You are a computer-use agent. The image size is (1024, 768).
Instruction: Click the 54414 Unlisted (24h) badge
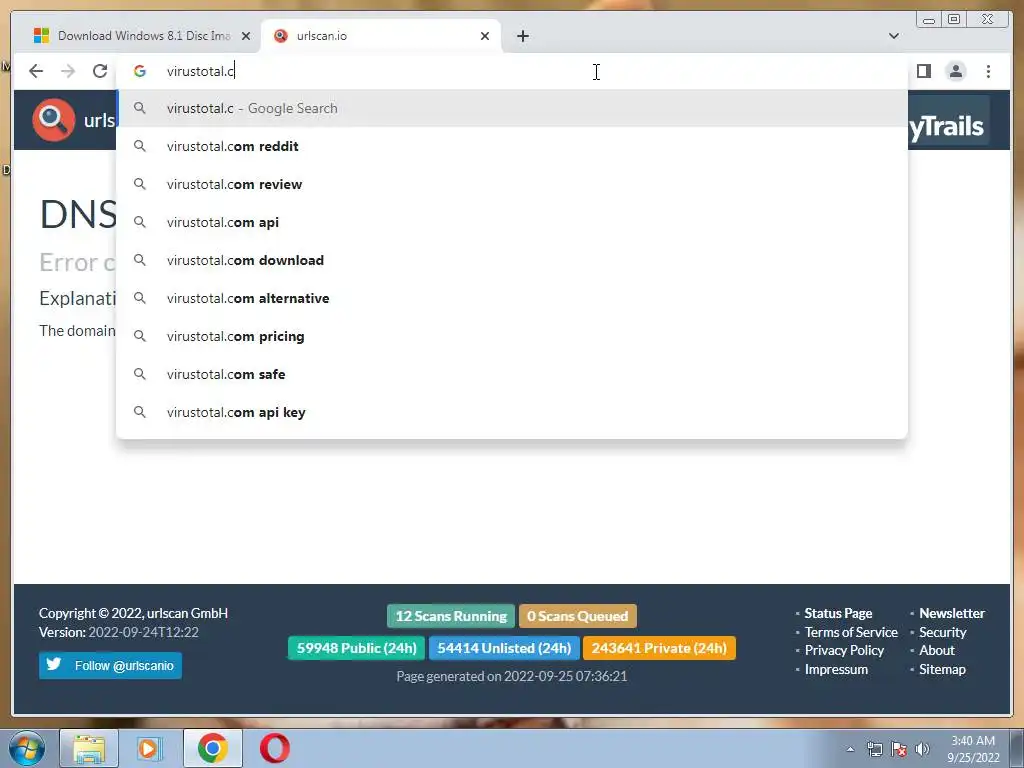504,648
